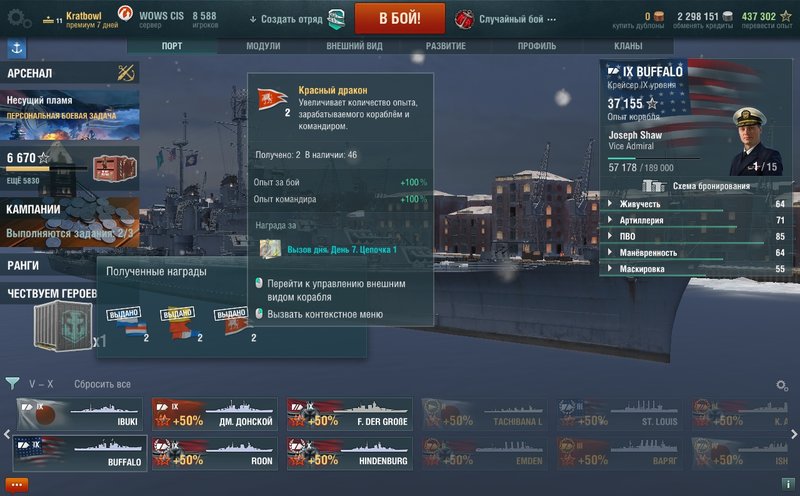Click the ship filter funnel icon
Viewport: 800px width, 496px height.
[x=12, y=383]
